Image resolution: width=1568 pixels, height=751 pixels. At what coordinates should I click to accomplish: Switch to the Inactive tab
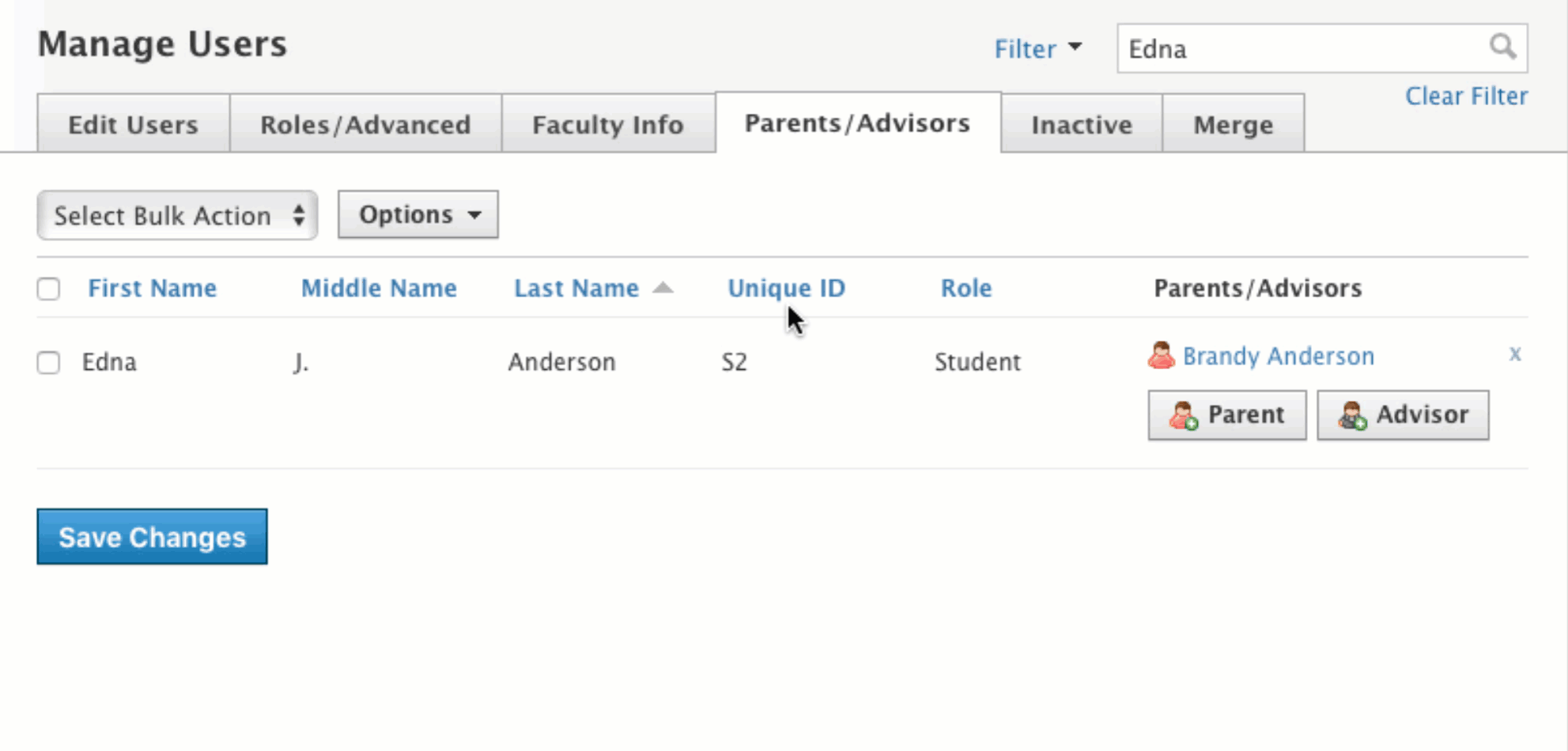point(1080,123)
